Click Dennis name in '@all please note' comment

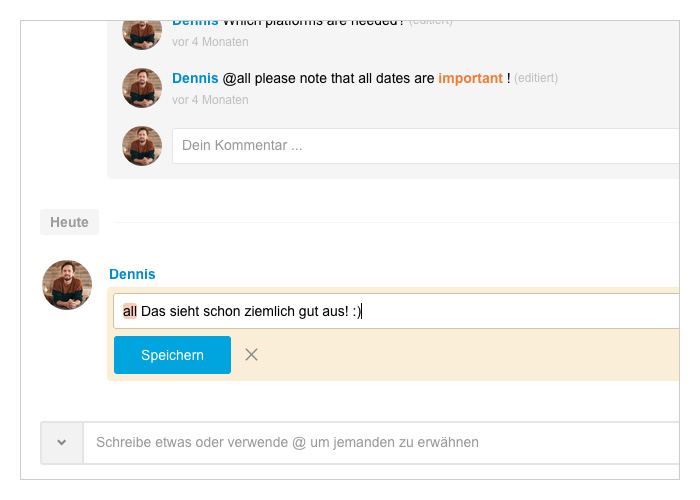click(195, 78)
